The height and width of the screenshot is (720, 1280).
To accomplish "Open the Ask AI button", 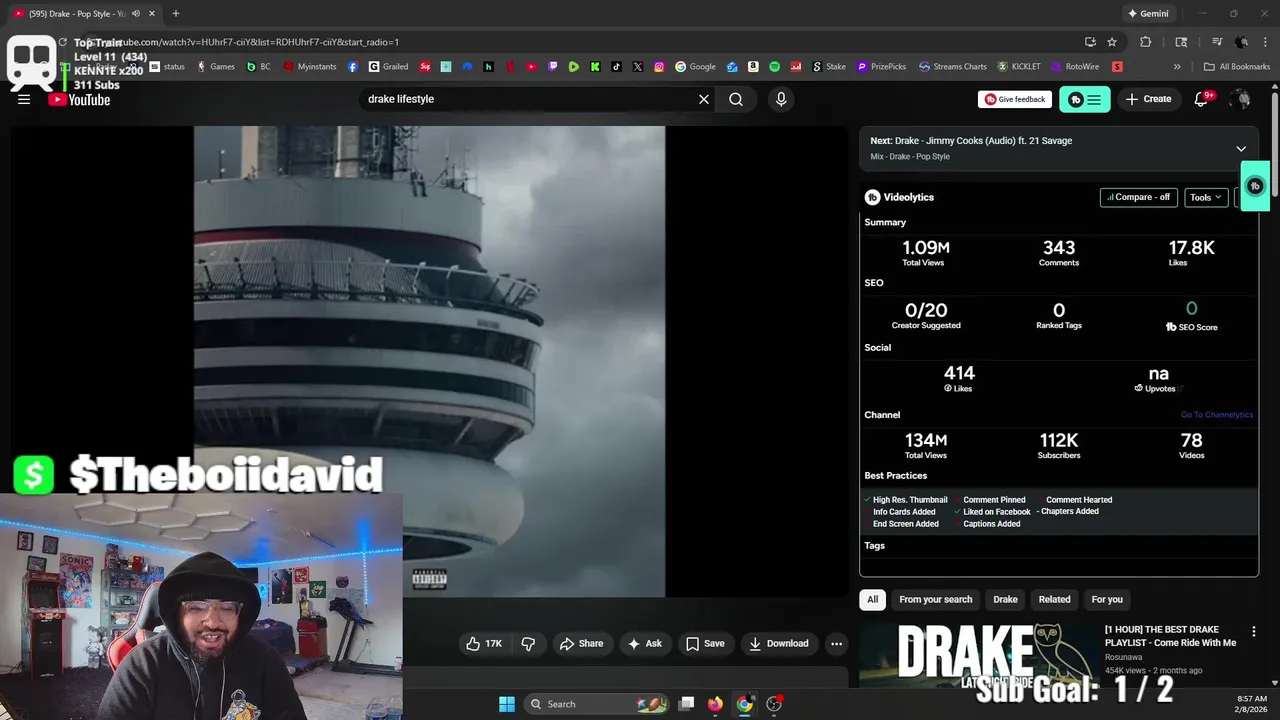I will tap(645, 643).
